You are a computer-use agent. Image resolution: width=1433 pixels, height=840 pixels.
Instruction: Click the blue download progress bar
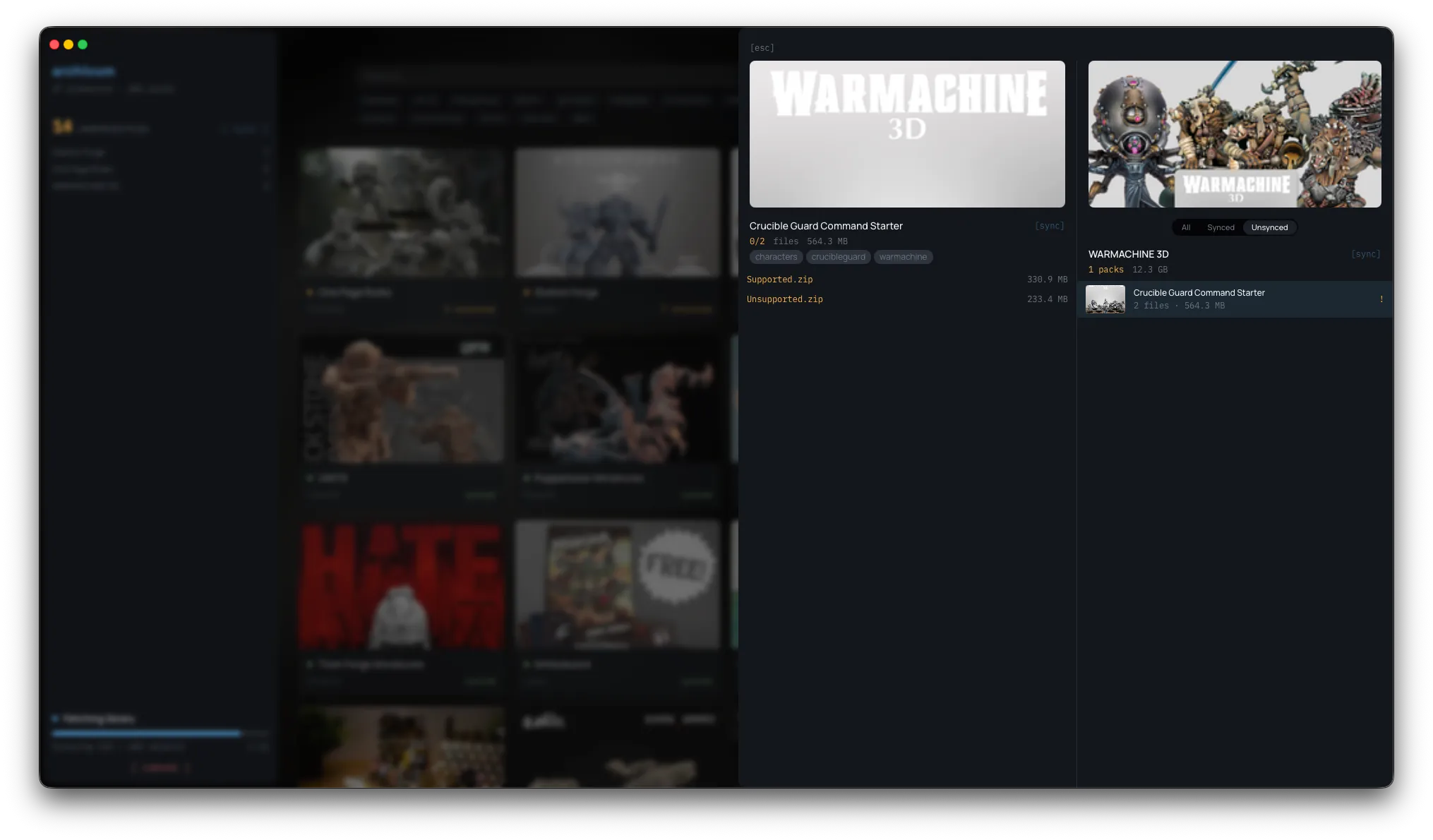pos(146,733)
